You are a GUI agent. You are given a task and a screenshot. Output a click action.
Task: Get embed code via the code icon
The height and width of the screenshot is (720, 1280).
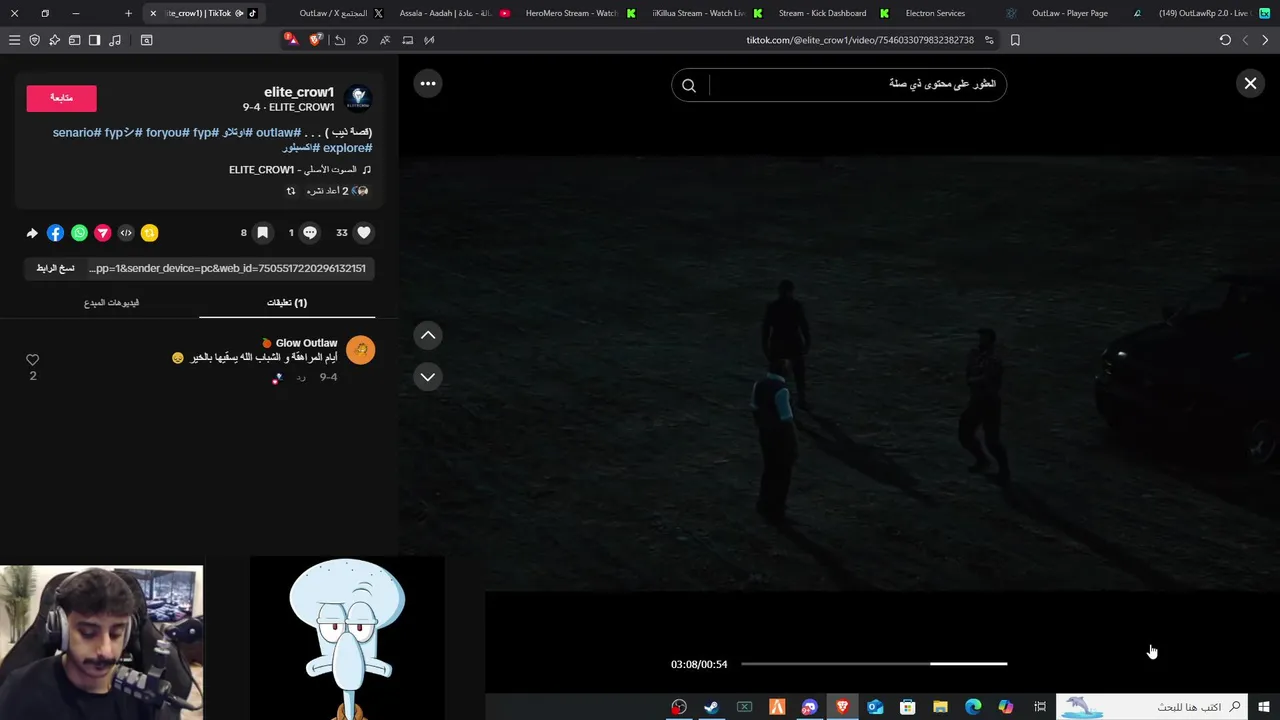click(126, 233)
